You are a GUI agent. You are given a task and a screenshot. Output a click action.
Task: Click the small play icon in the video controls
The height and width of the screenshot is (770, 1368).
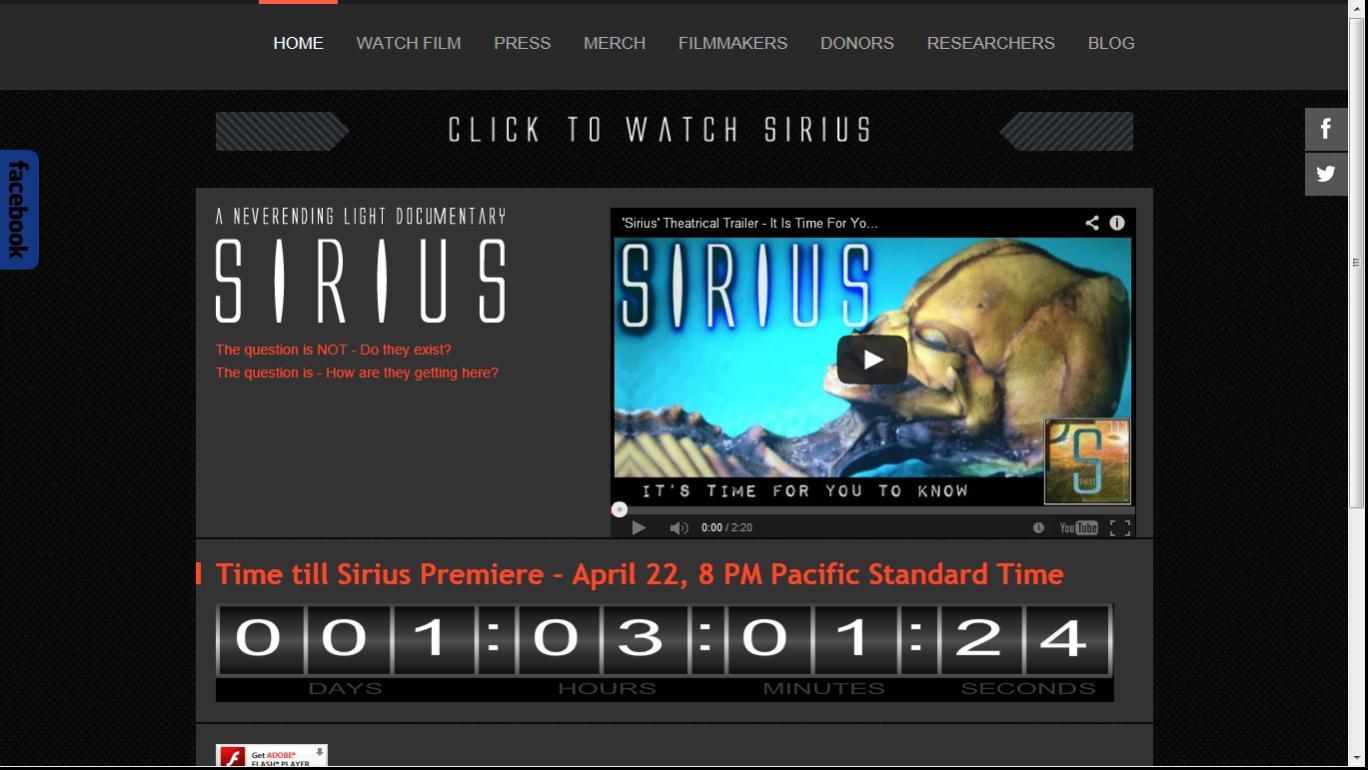(639, 527)
